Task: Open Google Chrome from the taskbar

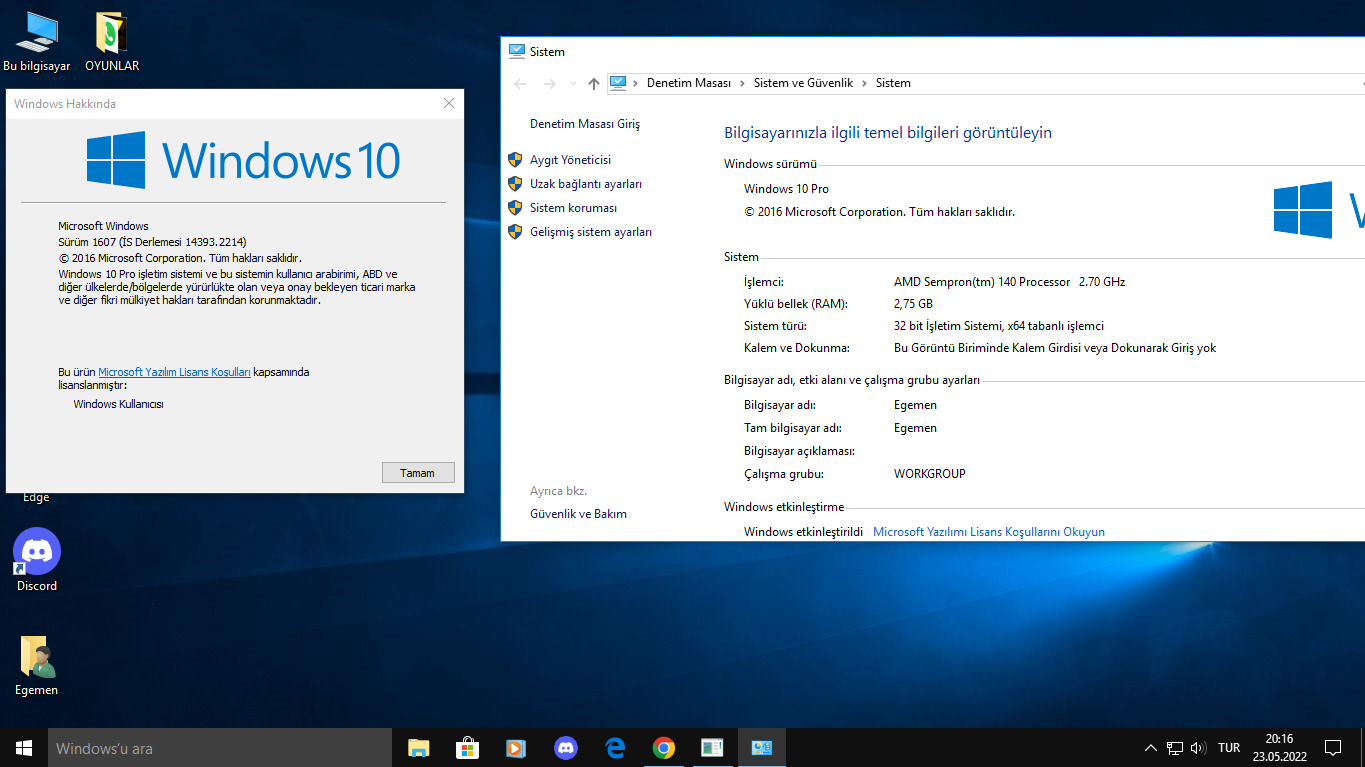Action: coord(664,748)
